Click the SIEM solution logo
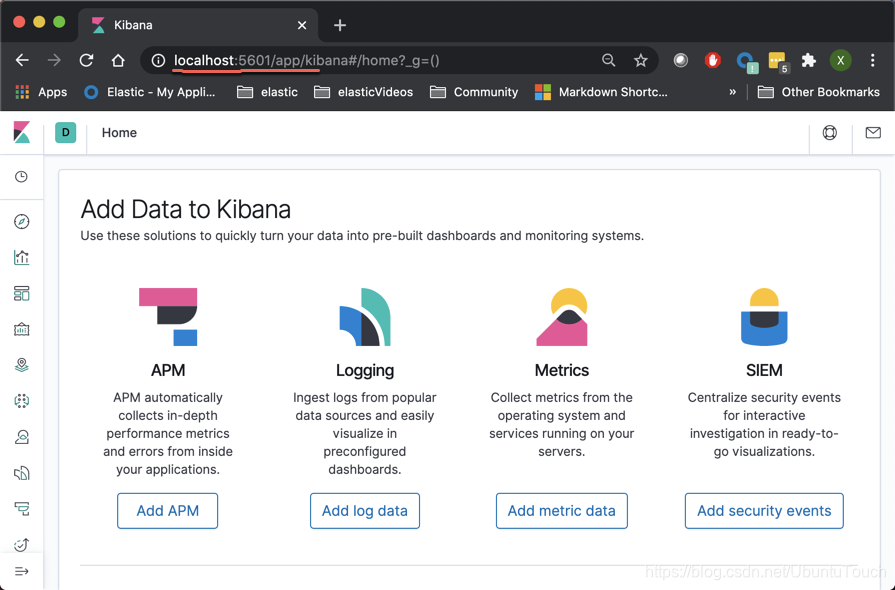 [764, 317]
